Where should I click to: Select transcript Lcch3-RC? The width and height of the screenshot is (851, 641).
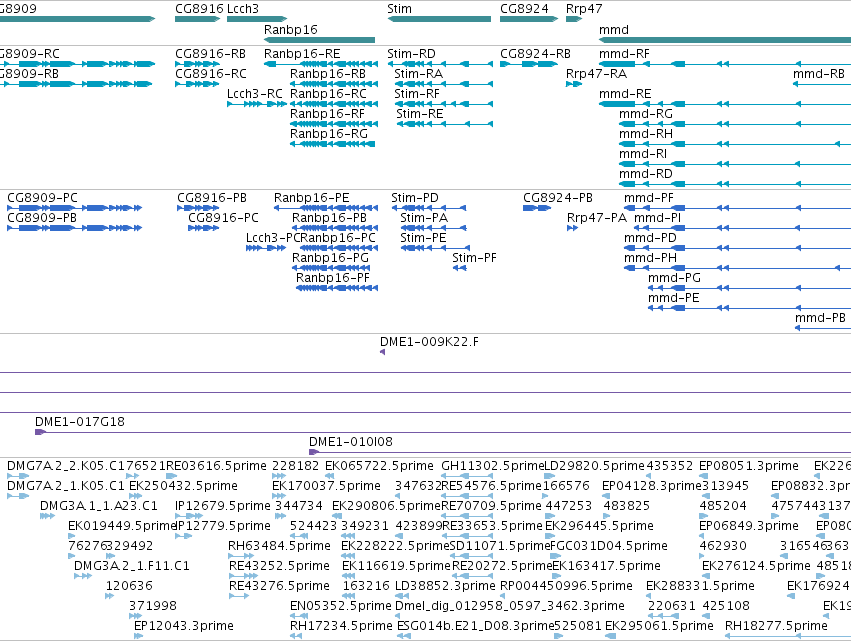click(257, 104)
